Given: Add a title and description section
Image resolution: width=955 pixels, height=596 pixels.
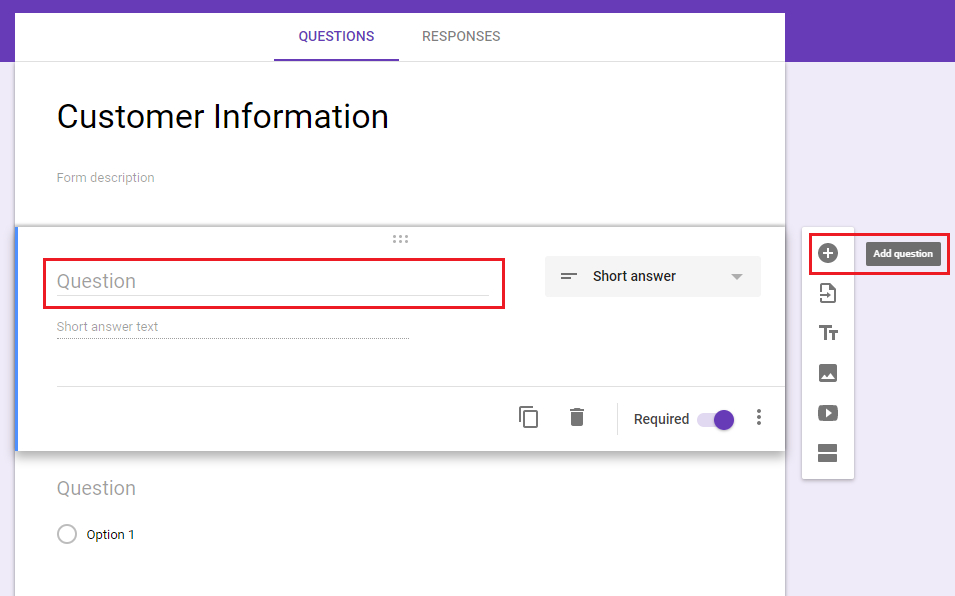Looking at the screenshot, I should pyautogui.click(x=828, y=333).
